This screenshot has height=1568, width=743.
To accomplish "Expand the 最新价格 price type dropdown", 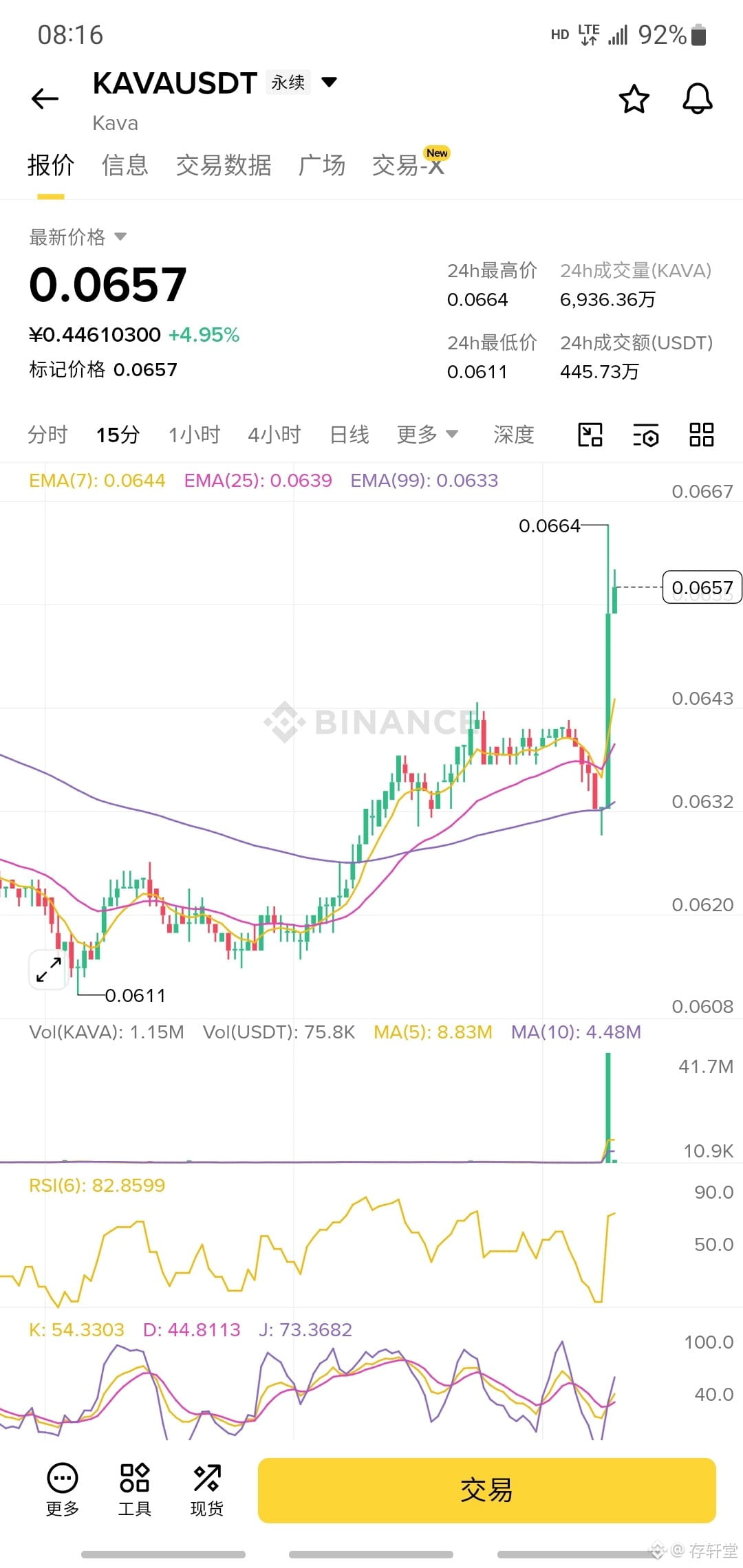I will (x=120, y=237).
